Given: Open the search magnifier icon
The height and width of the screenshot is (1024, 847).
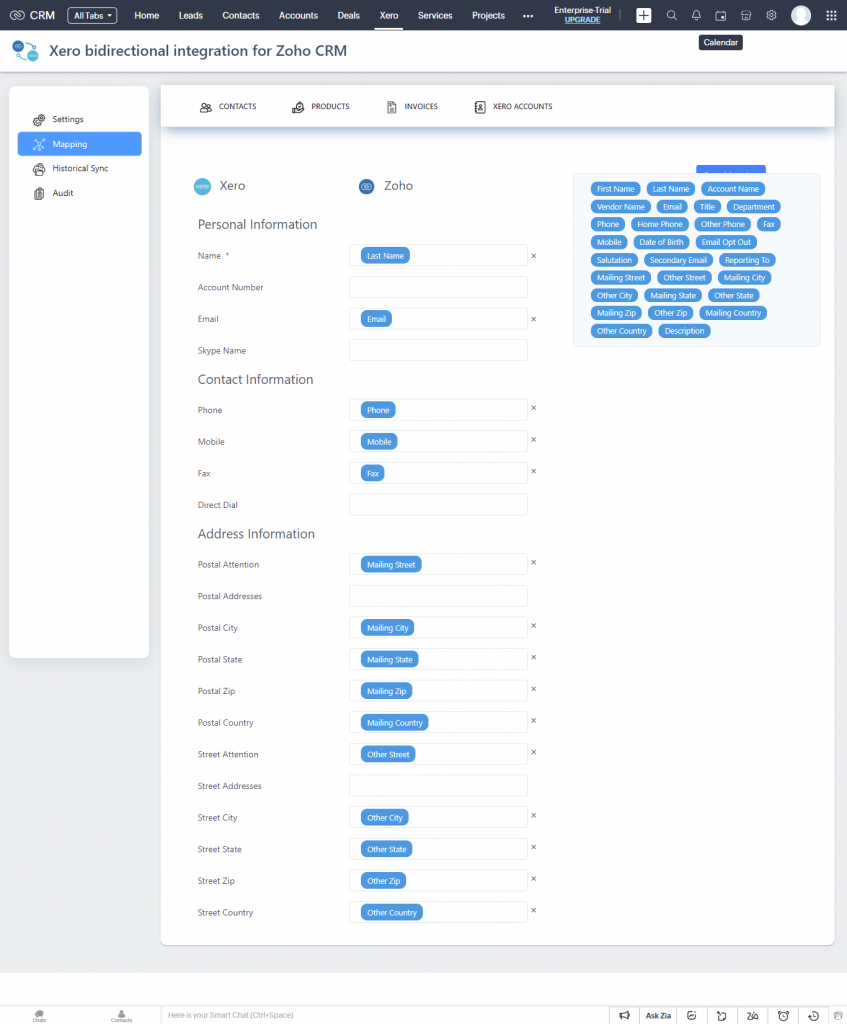Looking at the screenshot, I should point(671,16).
